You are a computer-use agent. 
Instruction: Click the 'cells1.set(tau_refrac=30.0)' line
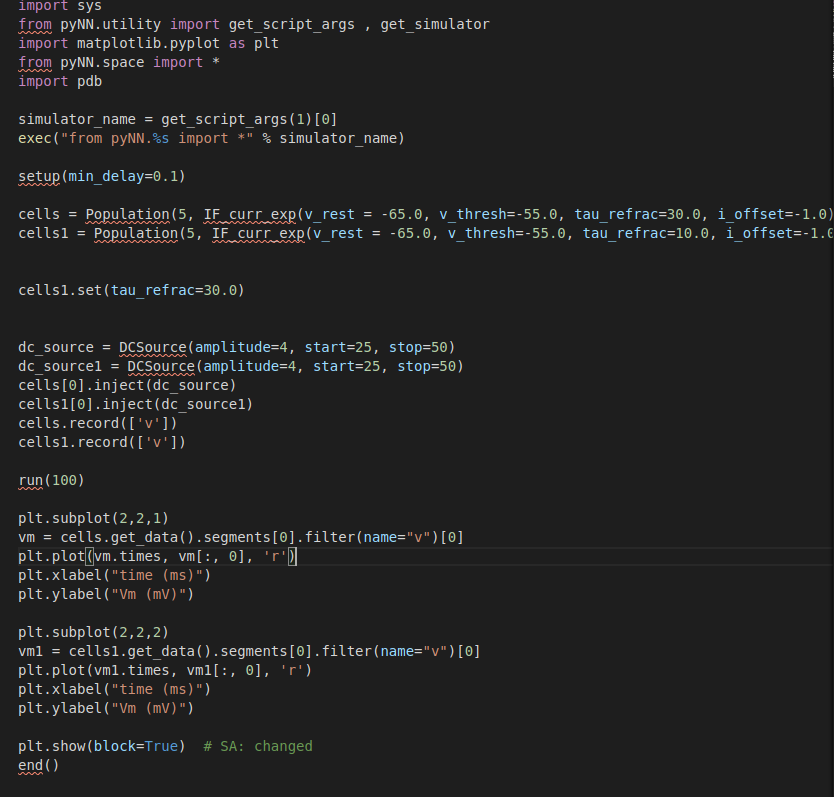tap(131, 290)
